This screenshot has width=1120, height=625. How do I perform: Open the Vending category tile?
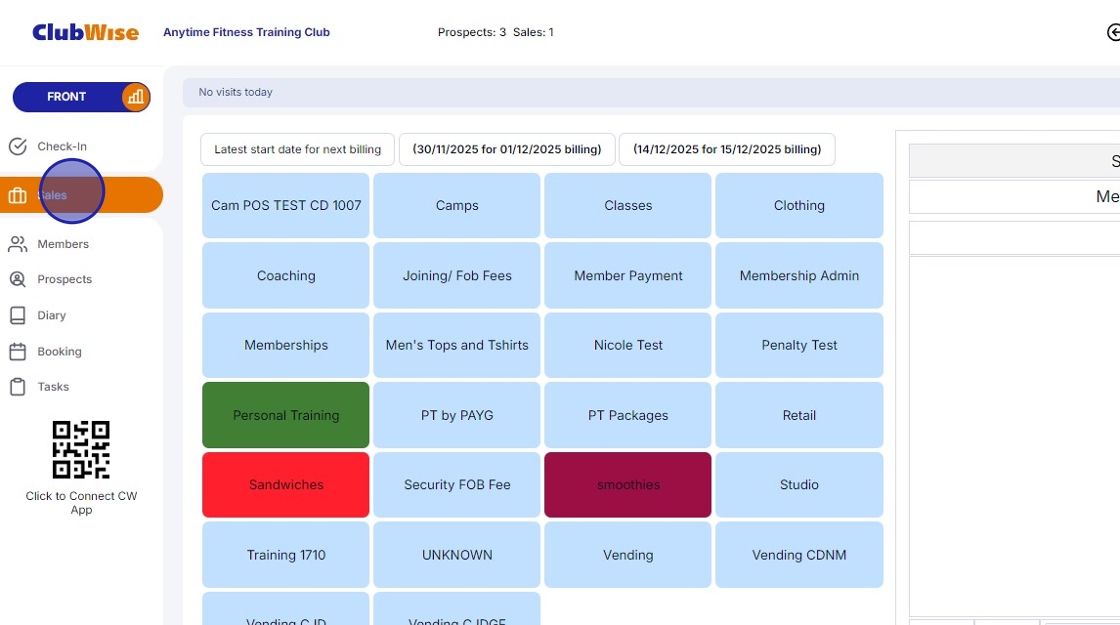tap(628, 555)
